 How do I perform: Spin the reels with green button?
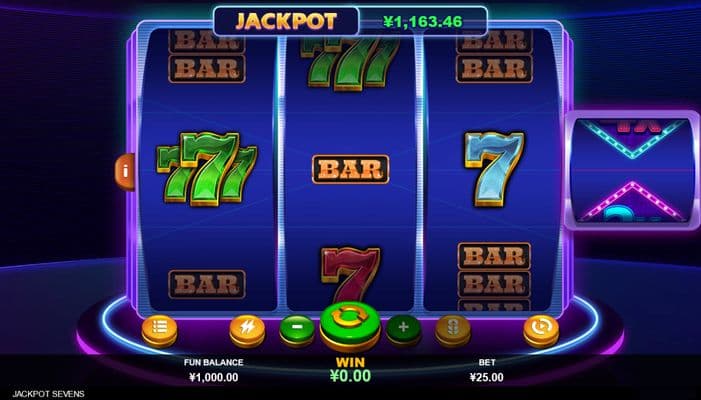click(x=350, y=326)
